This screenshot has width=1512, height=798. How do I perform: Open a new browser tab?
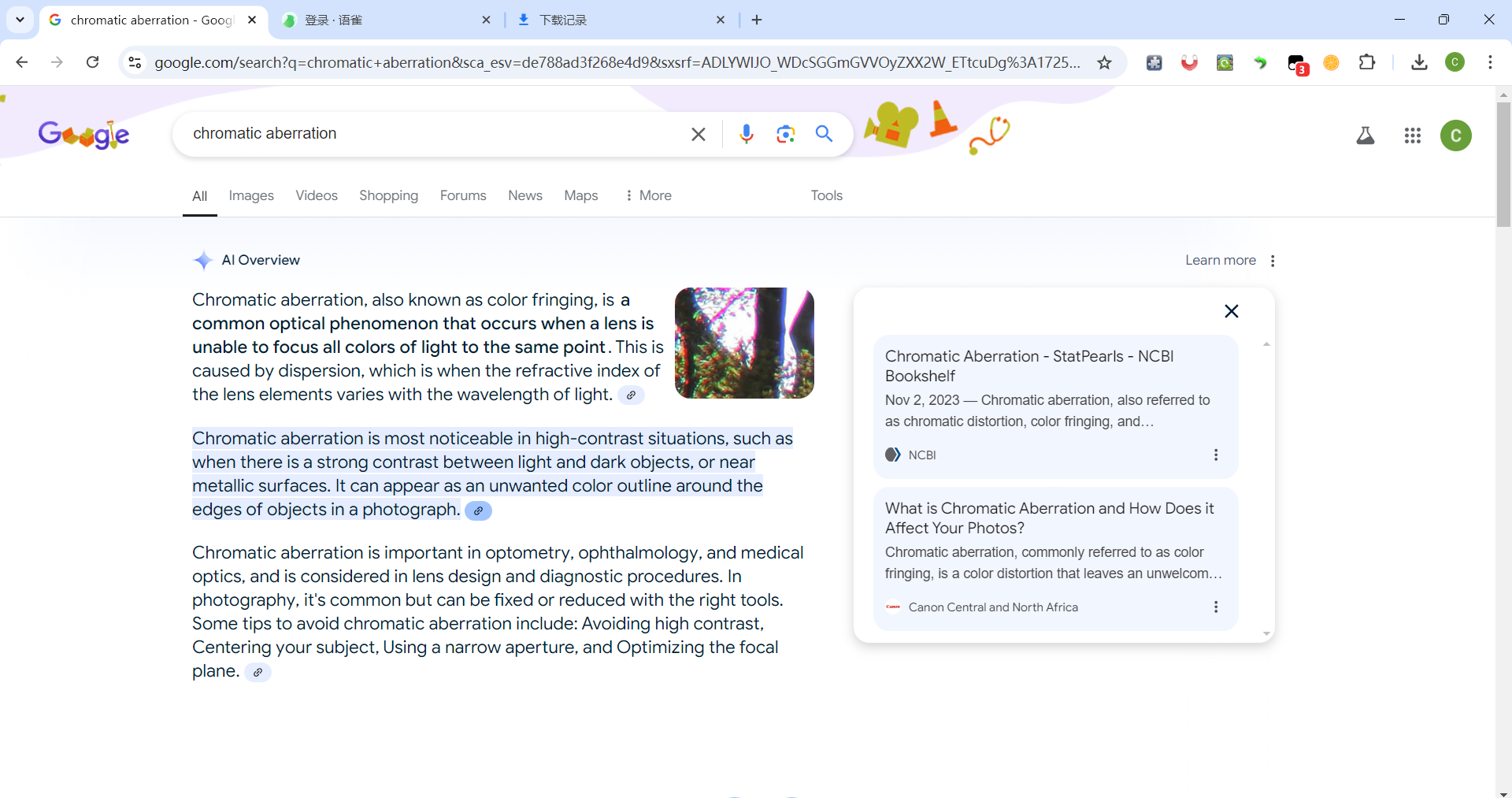click(x=757, y=20)
